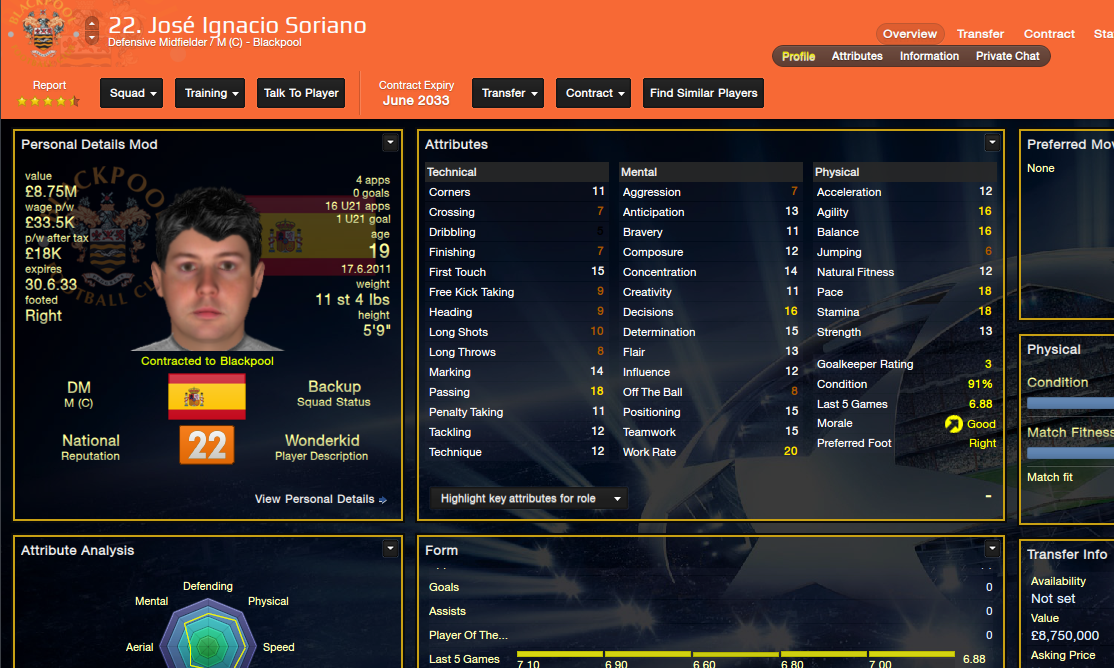The width and height of the screenshot is (1114, 668).
Task: Open the Private Chat tab
Action: [x=1007, y=56]
